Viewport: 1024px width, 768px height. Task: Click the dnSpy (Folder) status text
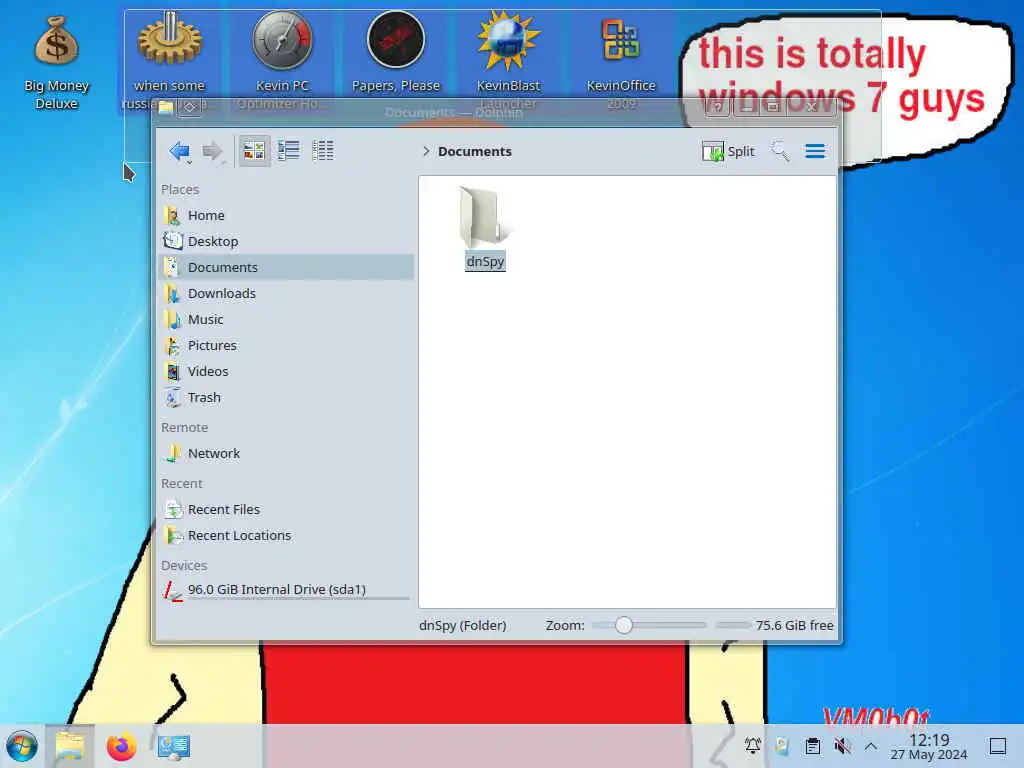click(462, 625)
